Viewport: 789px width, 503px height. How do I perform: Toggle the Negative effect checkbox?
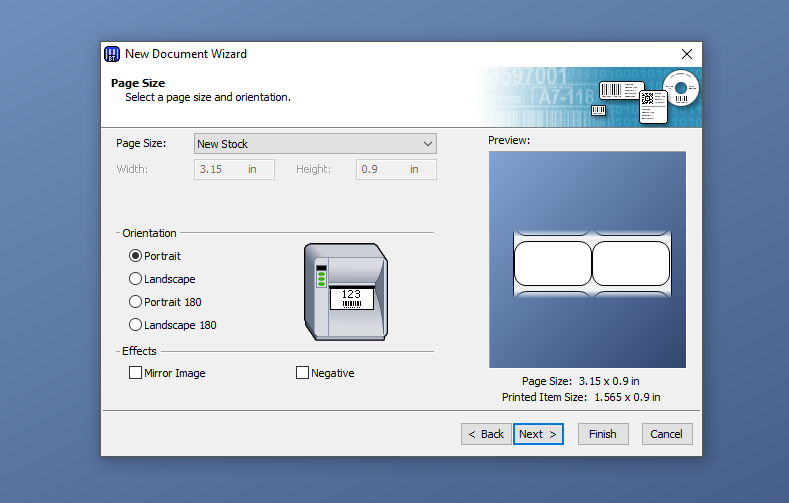click(303, 373)
